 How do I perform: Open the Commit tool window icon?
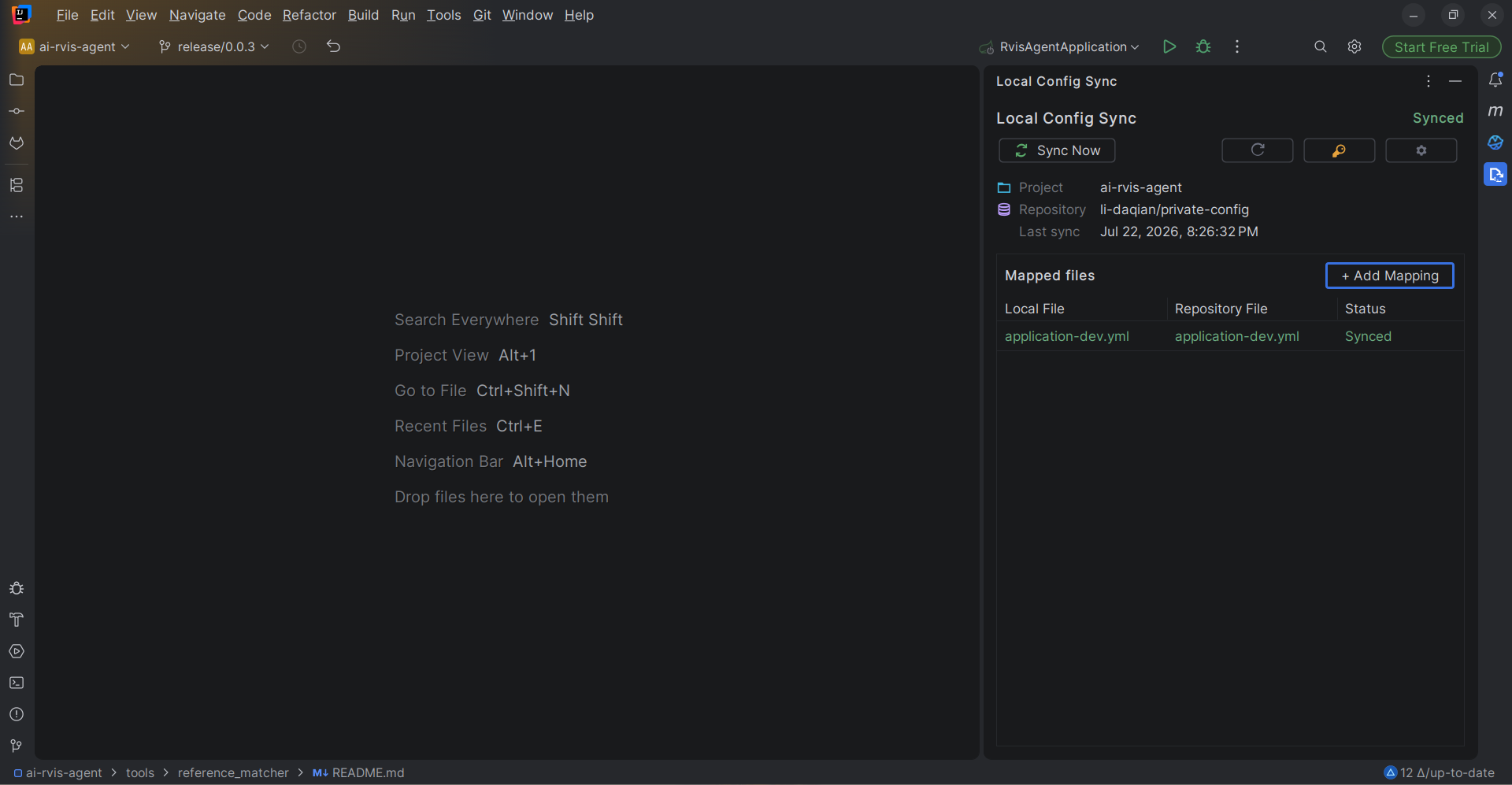[17, 111]
